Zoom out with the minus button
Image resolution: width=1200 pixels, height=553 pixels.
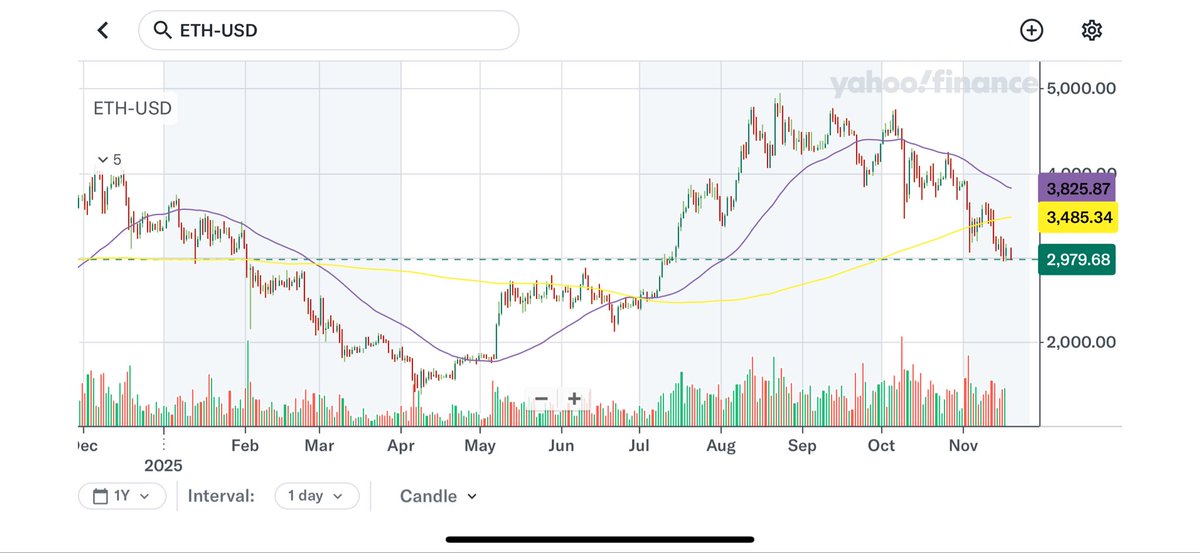[541, 399]
